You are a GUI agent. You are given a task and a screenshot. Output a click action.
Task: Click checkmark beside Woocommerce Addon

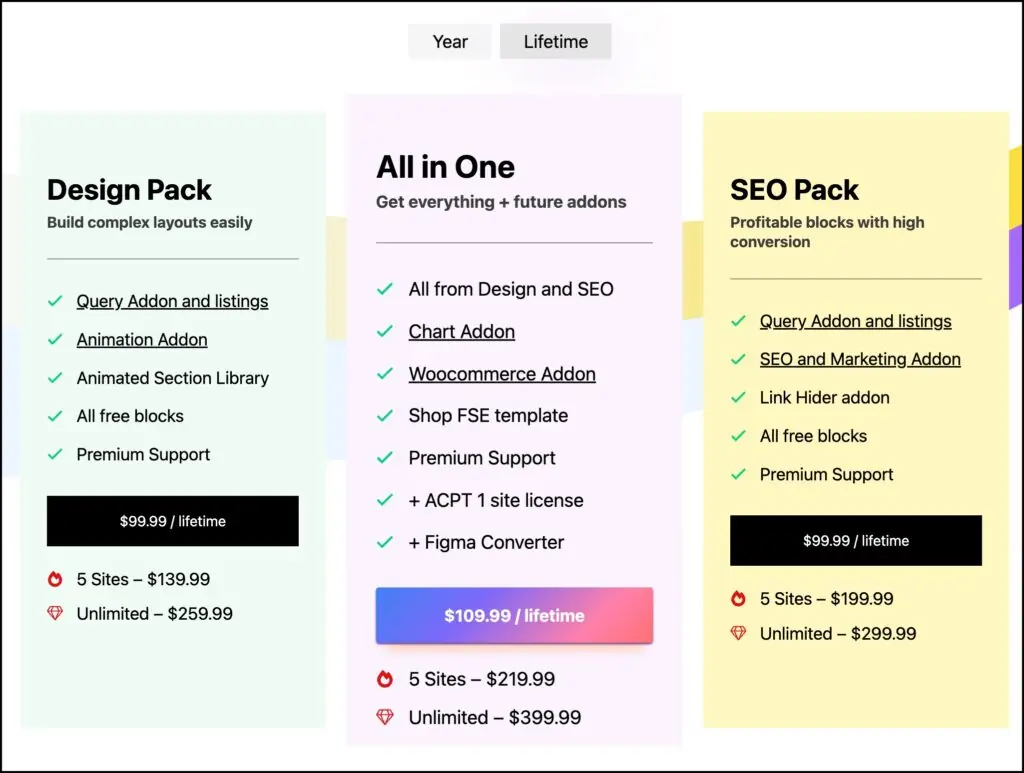pos(385,374)
